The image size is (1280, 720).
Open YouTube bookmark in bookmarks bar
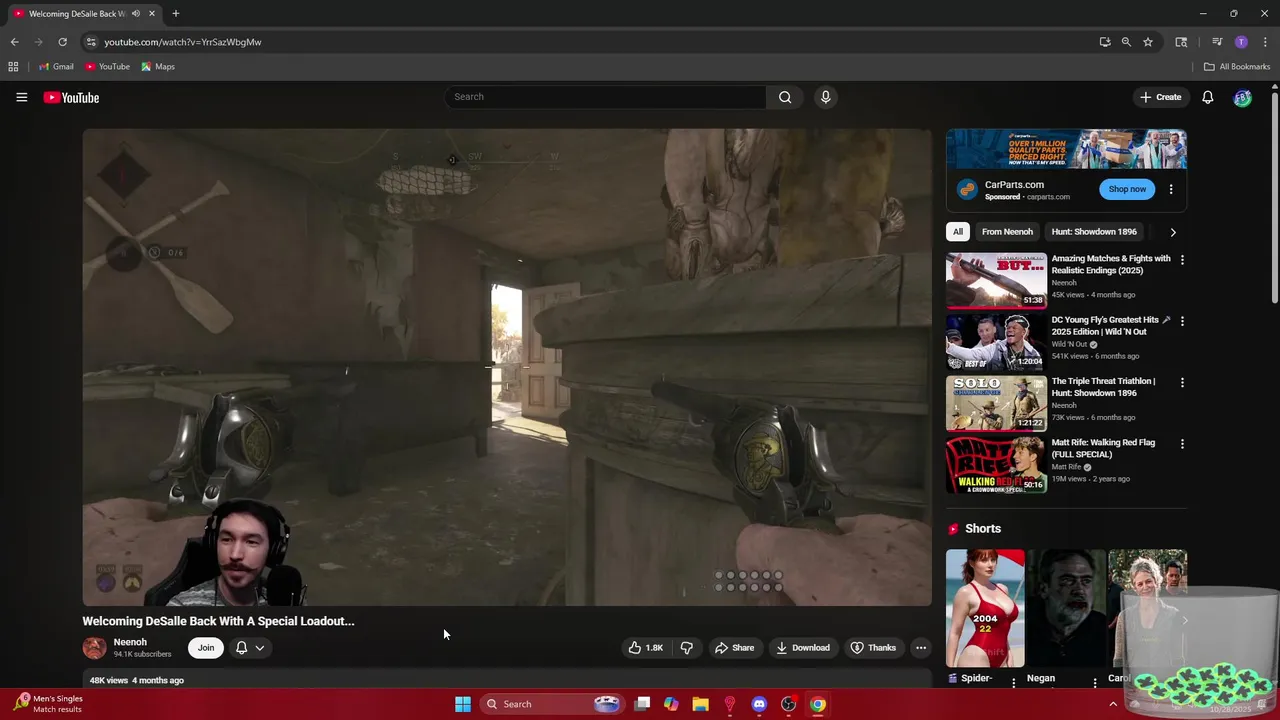[107, 67]
